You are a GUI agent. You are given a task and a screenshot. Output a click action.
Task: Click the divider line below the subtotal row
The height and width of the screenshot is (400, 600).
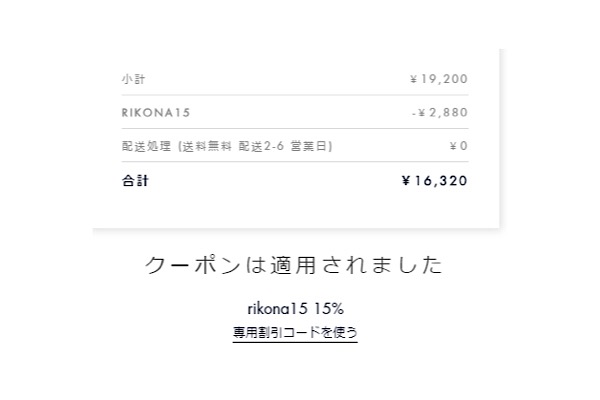[295, 95]
